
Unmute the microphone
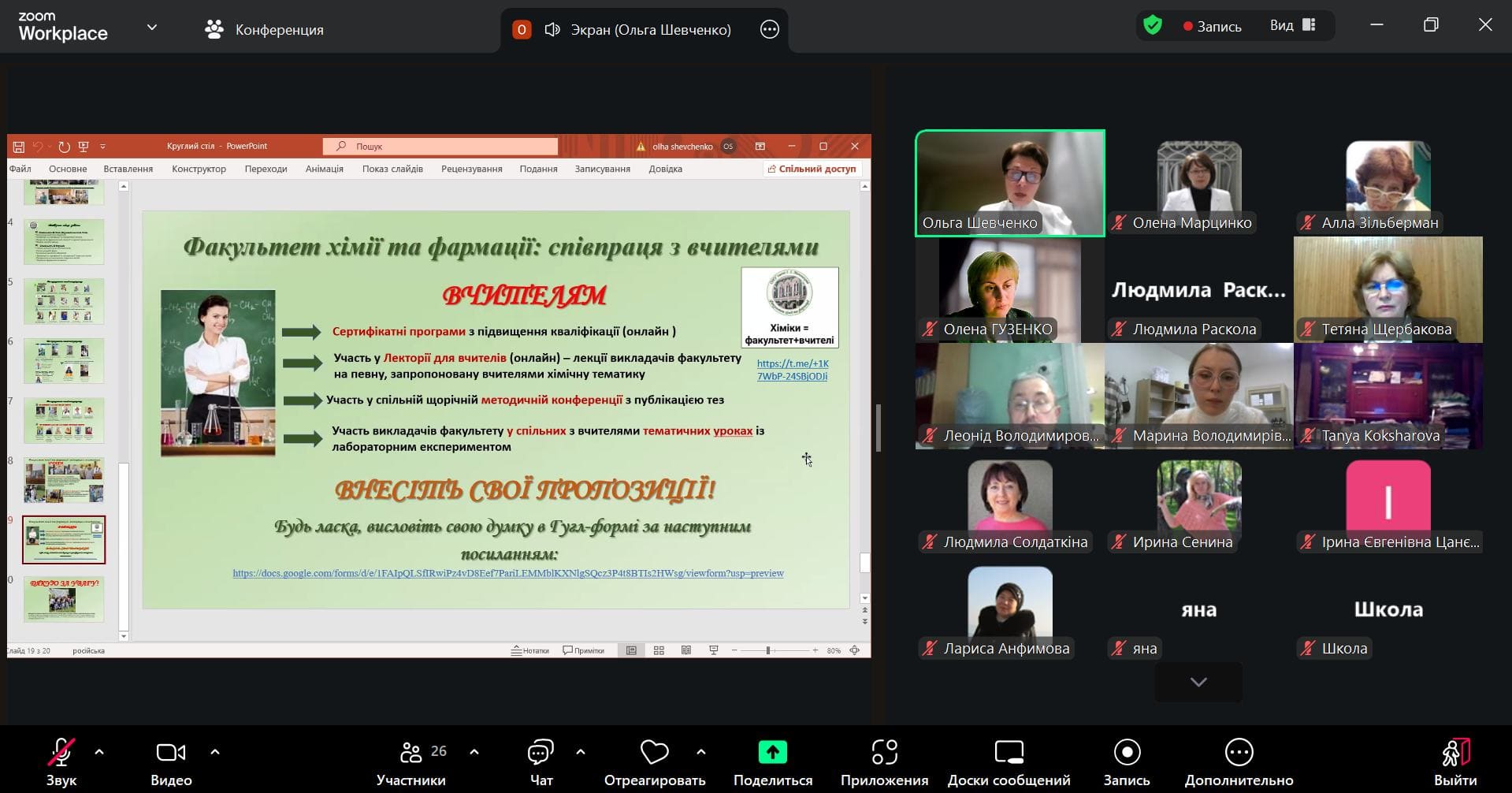61,761
